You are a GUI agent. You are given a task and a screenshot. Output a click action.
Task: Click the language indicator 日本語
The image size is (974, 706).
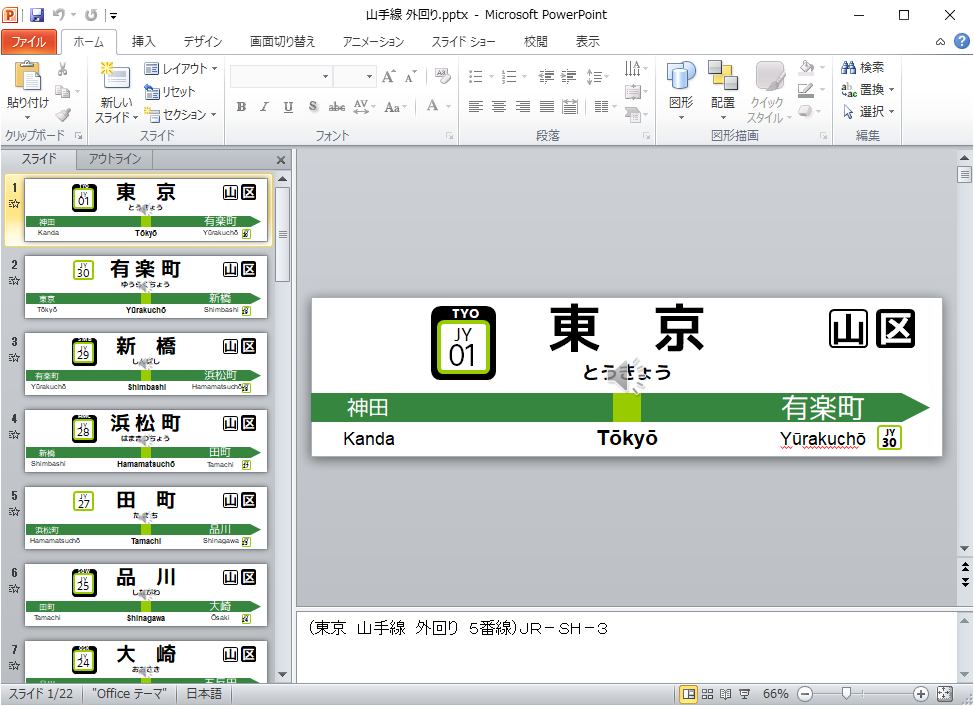coord(204,694)
